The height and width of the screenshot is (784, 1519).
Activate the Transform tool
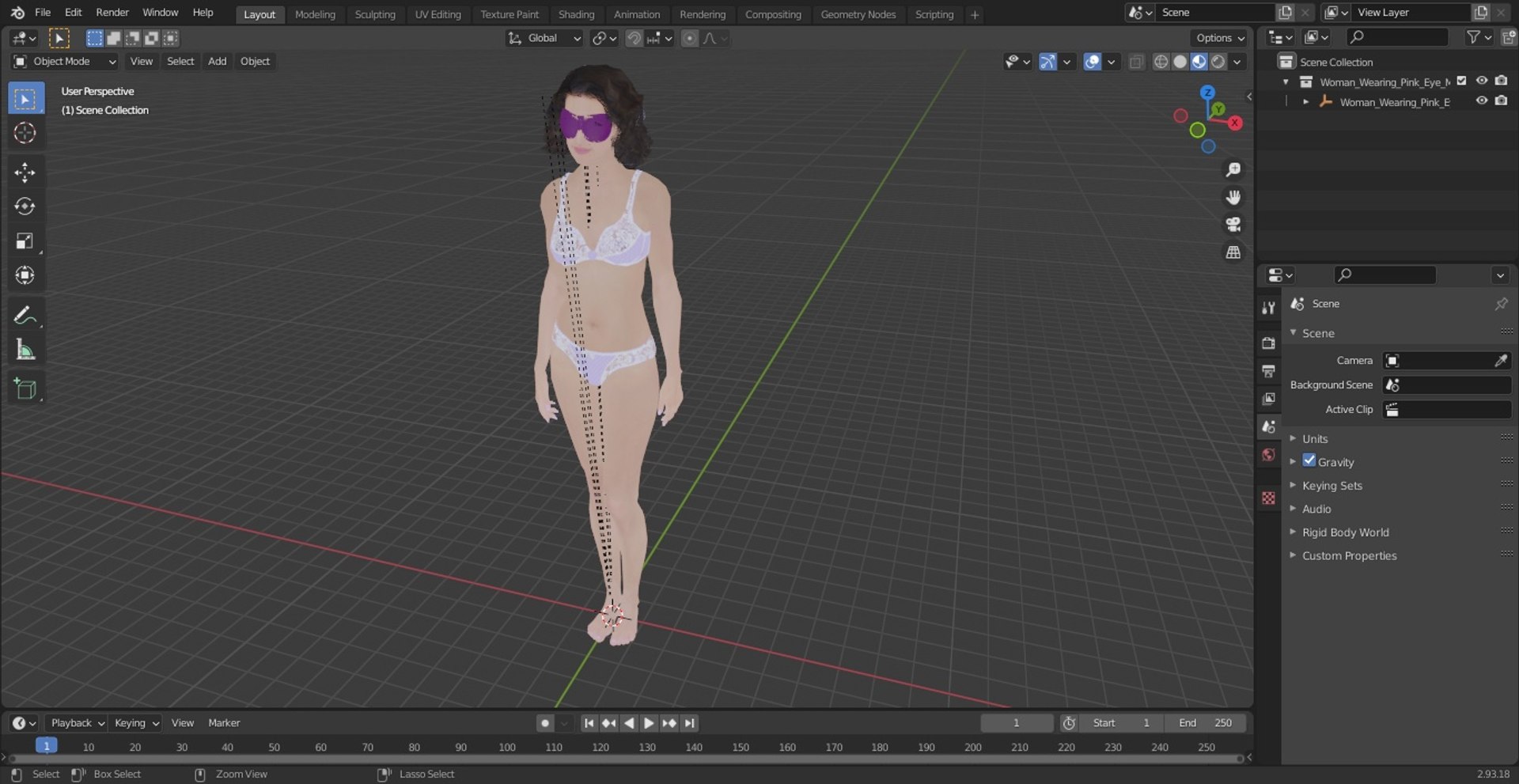click(25, 275)
